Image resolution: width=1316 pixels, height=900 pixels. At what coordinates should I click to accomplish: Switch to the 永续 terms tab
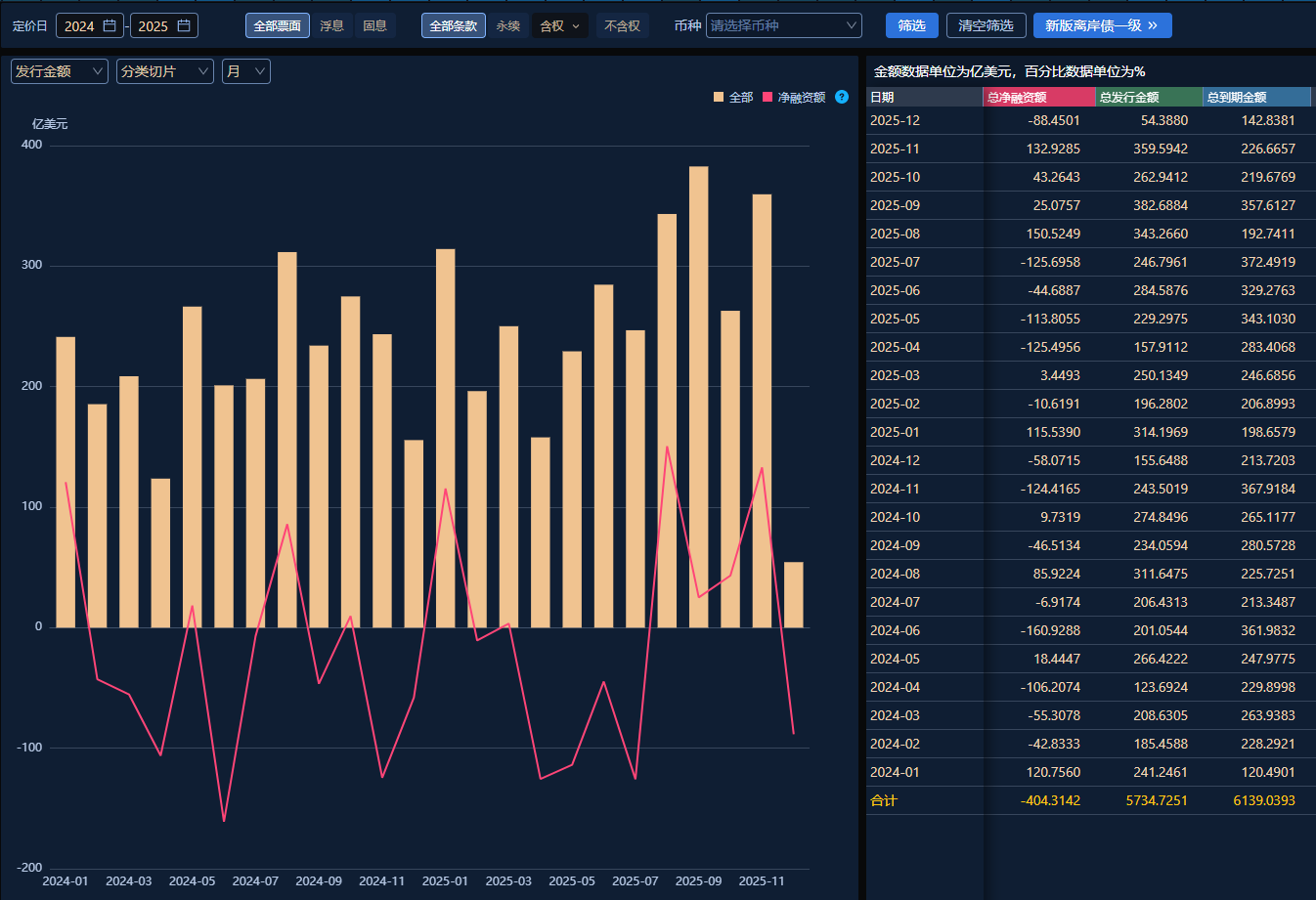click(x=508, y=26)
